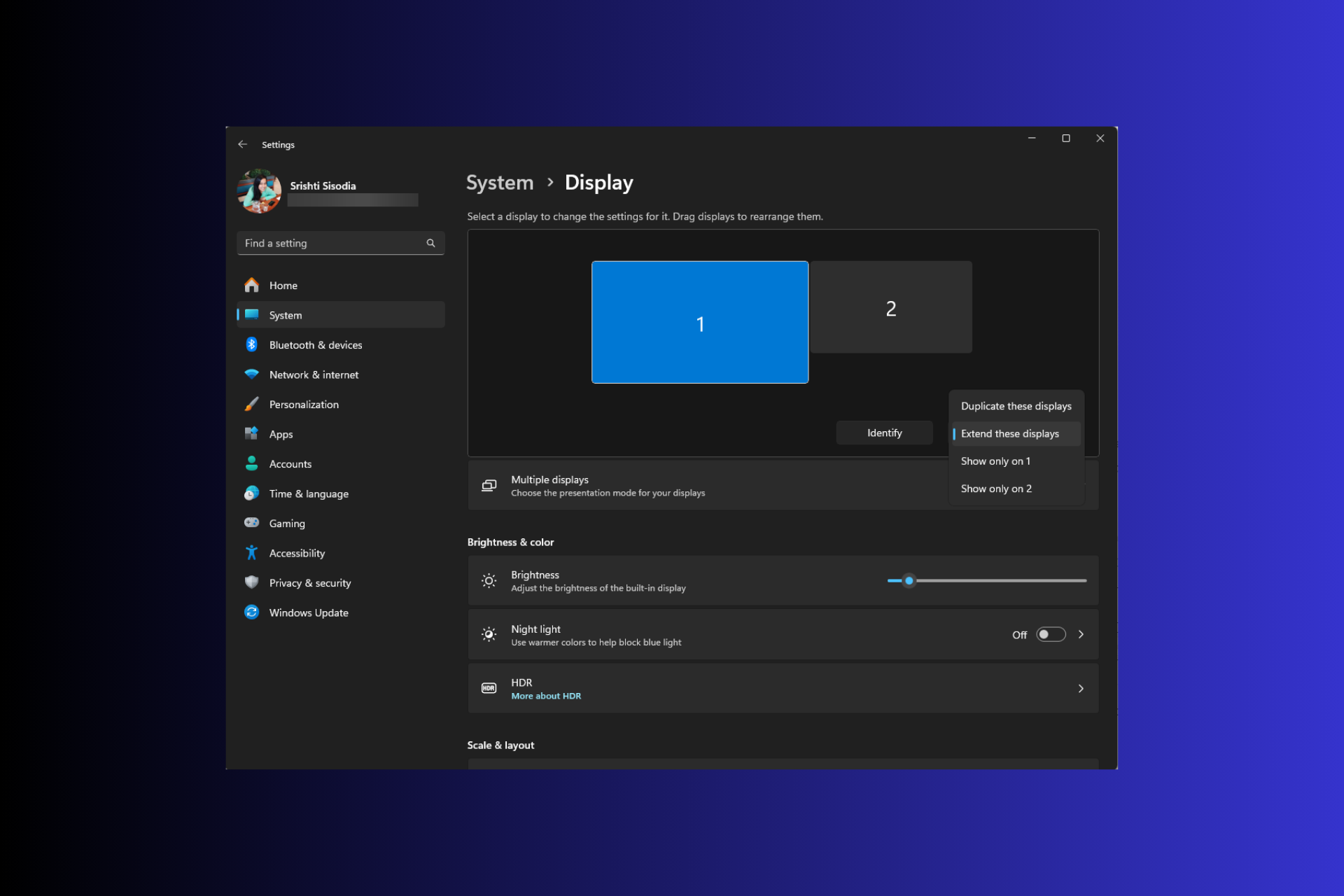Expand the Night light settings
The width and height of the screenshot is (1344, 896).
click(1083, 634)
